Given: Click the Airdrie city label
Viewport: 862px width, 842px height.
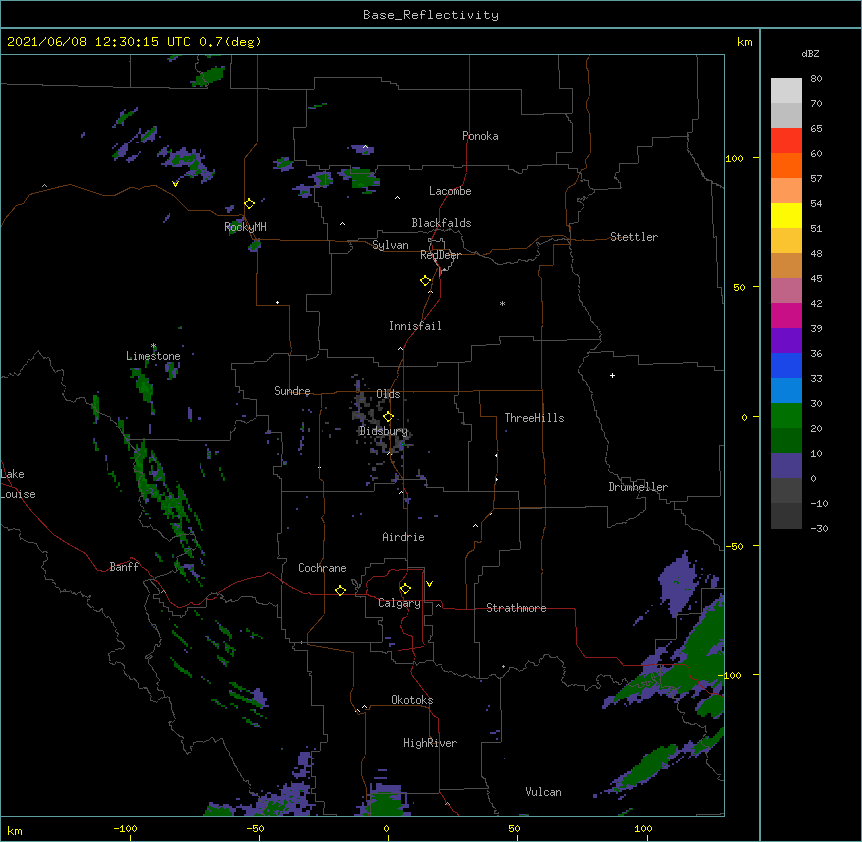Looking at the screenshot, I should tap(404, 537).
